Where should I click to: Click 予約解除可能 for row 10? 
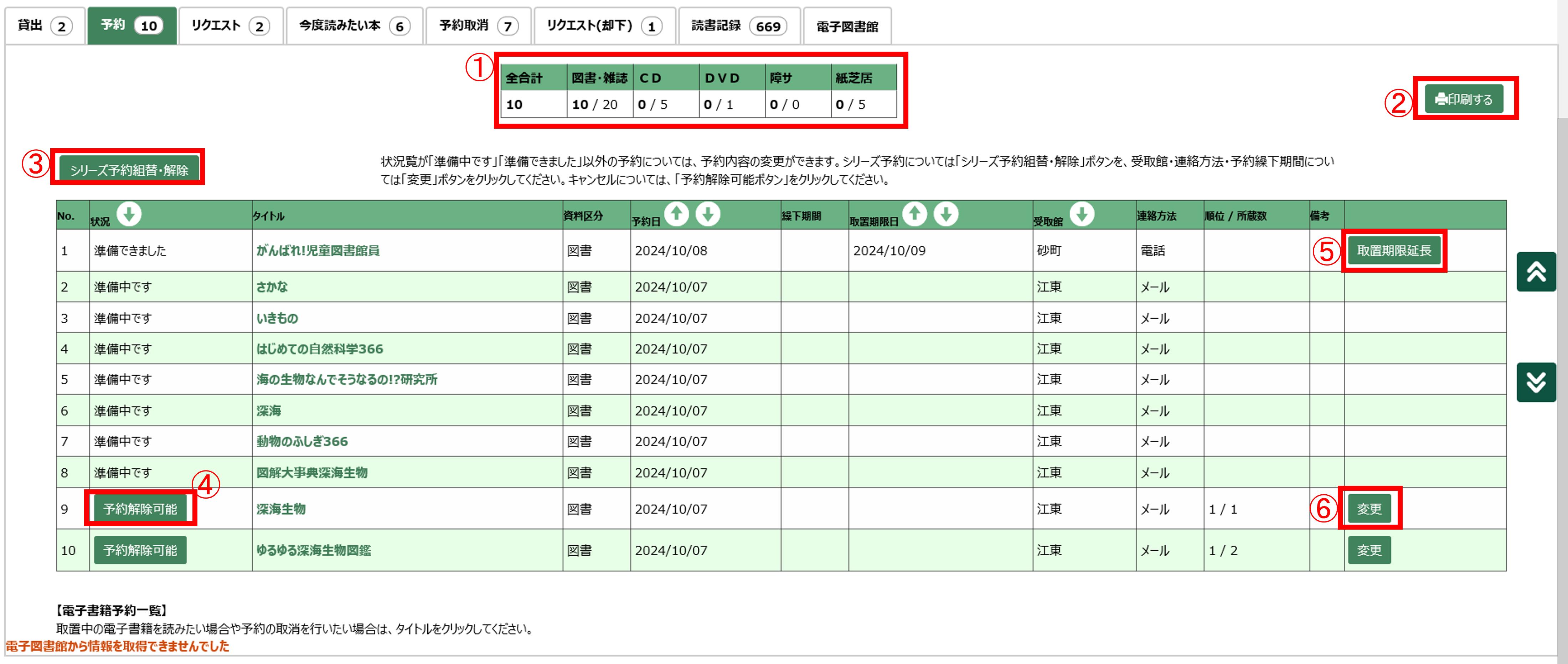(x=140, y=550)
